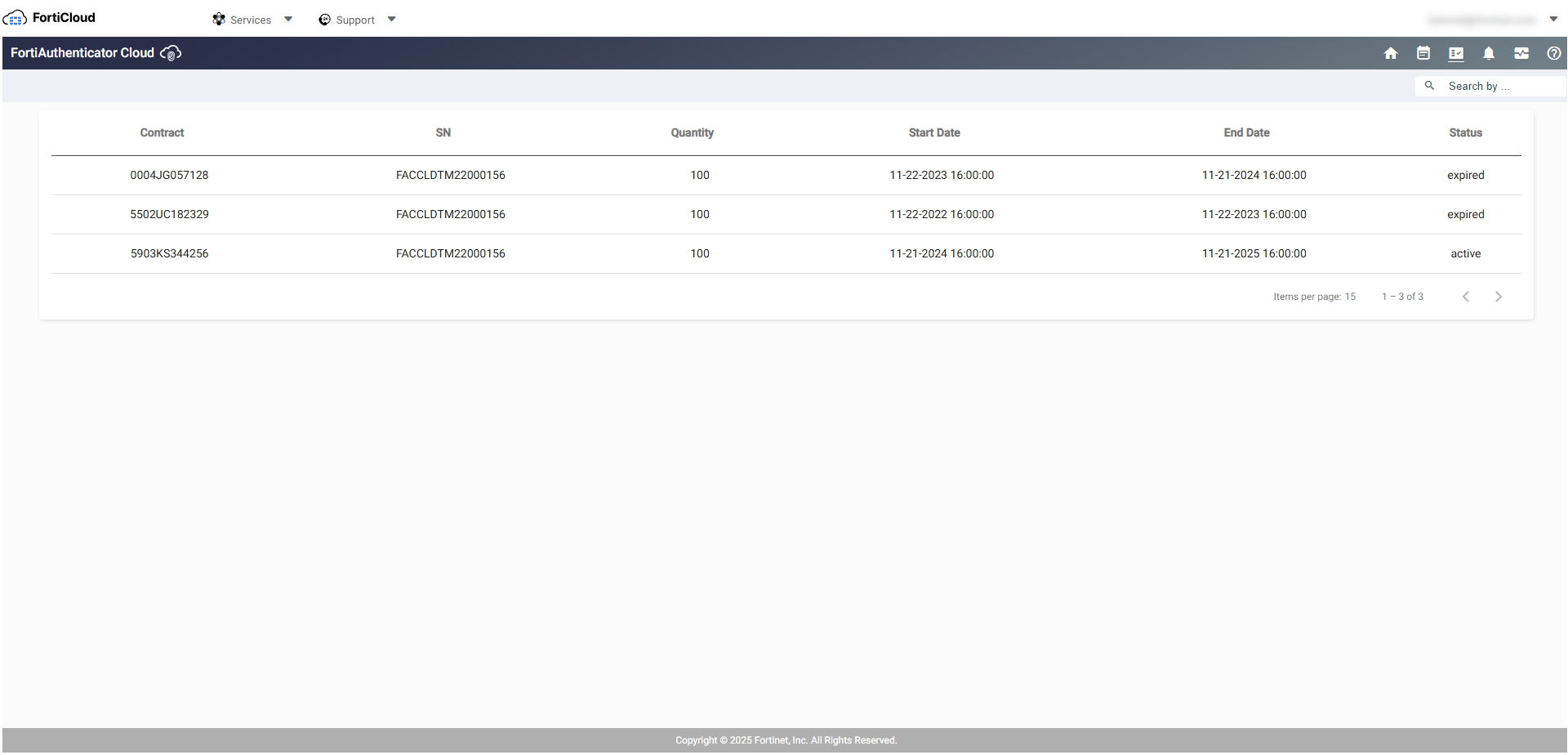The width and height of the screenshot is (1568, 755).
Task: Click the 1 – 3 of 3 range label
Action: tap(1402, 297)
